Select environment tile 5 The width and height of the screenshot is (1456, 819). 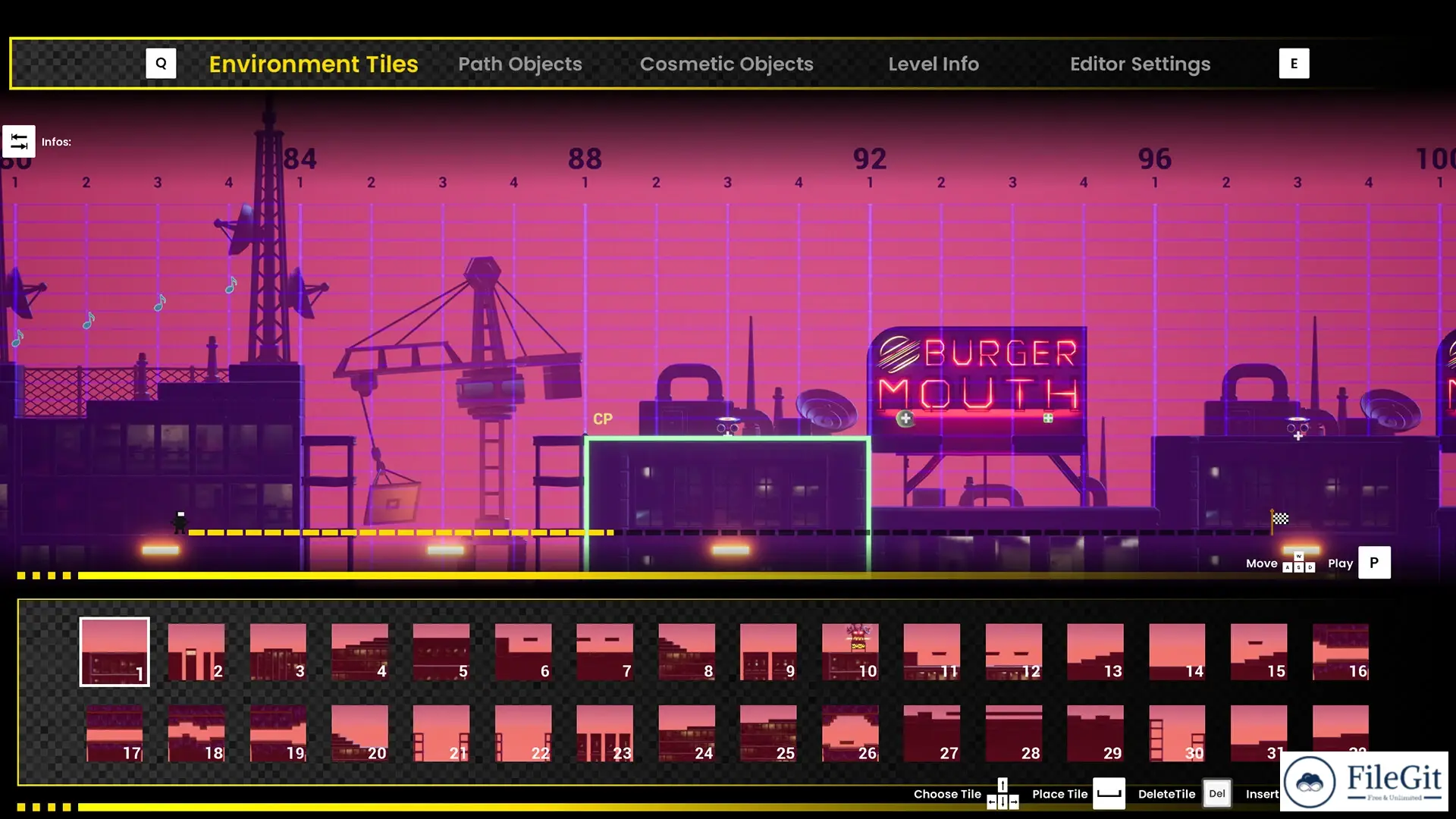tap(441, 651)
